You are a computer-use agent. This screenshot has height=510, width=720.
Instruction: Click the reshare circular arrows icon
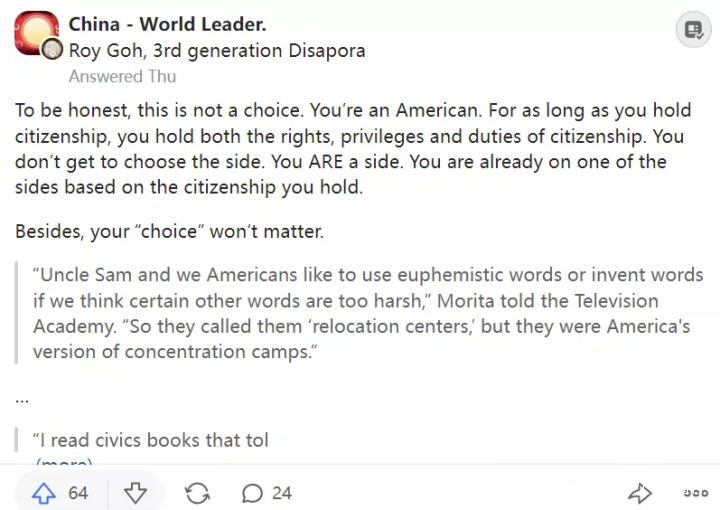click(198, 493)
